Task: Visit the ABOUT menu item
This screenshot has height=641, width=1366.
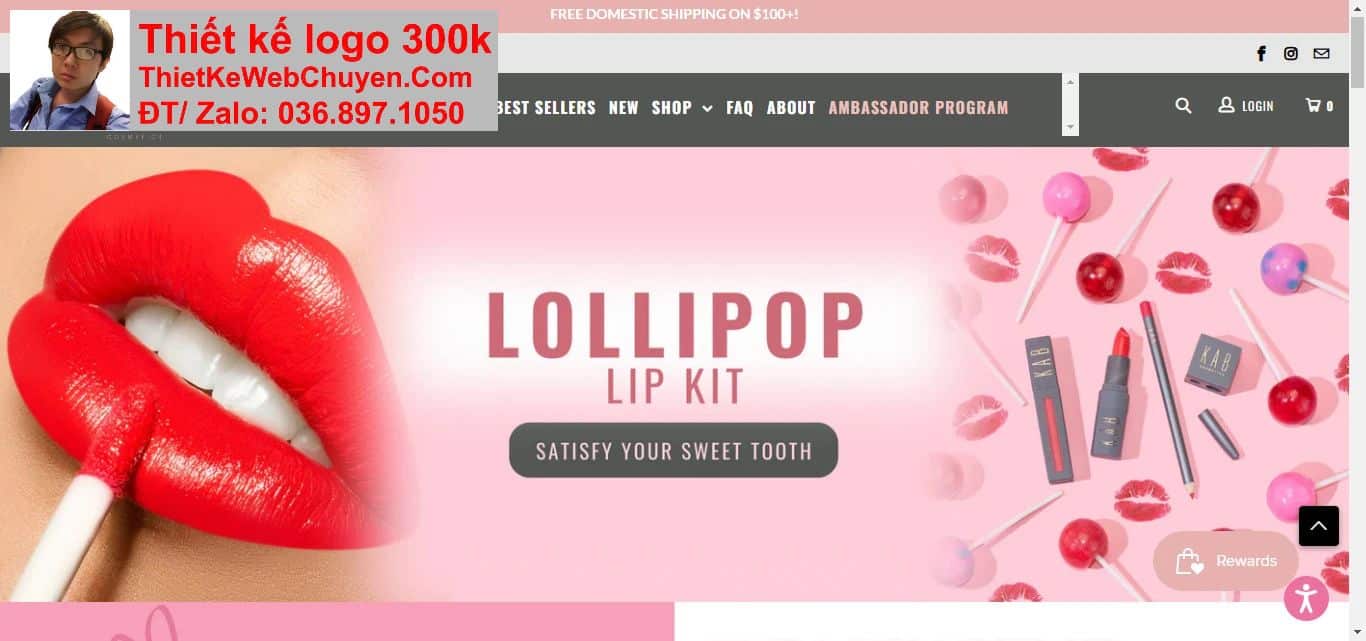Action: pyautogui.click(x=791, y=107)
